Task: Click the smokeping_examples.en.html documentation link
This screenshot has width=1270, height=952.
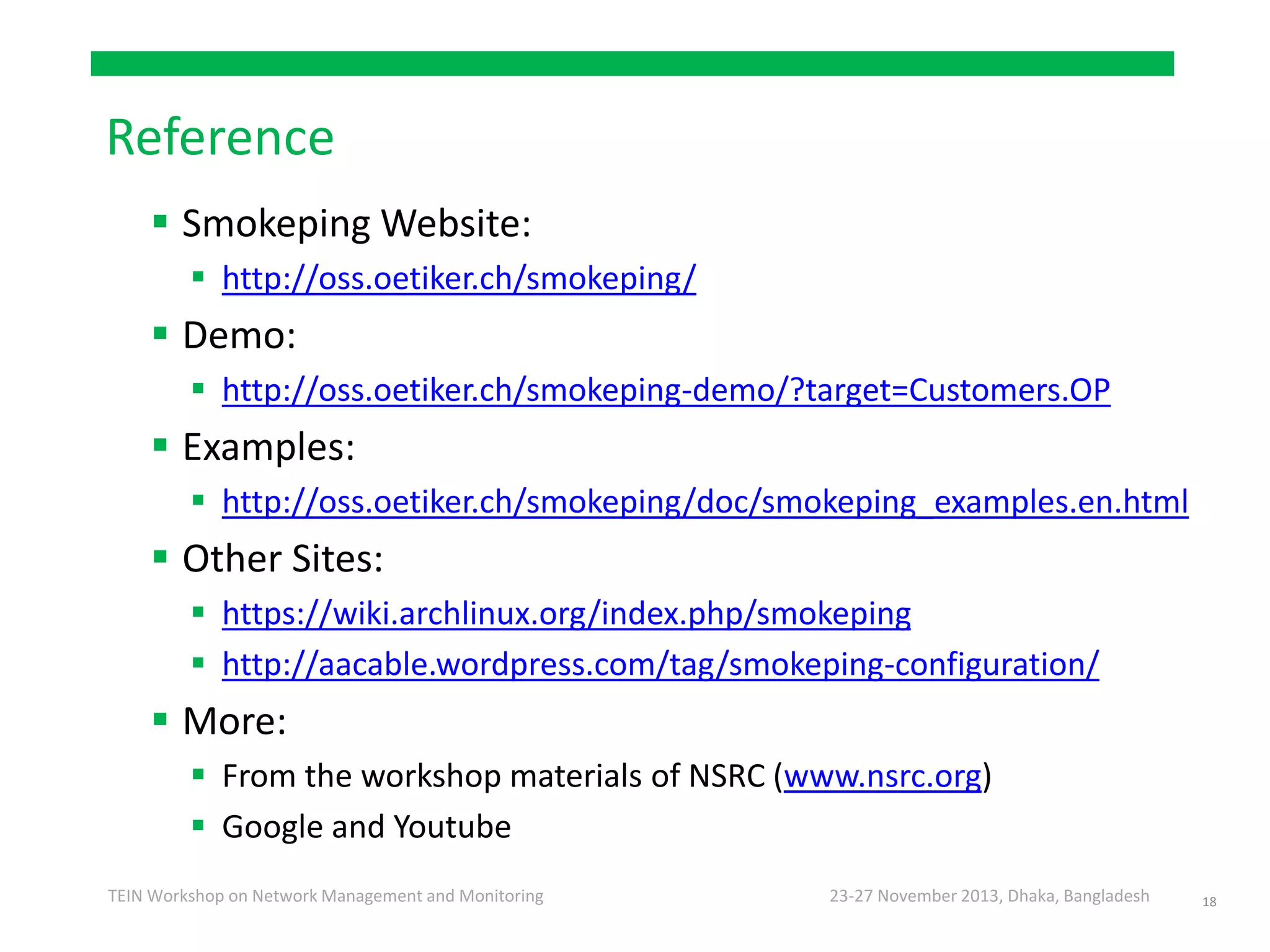Action: 705,502
